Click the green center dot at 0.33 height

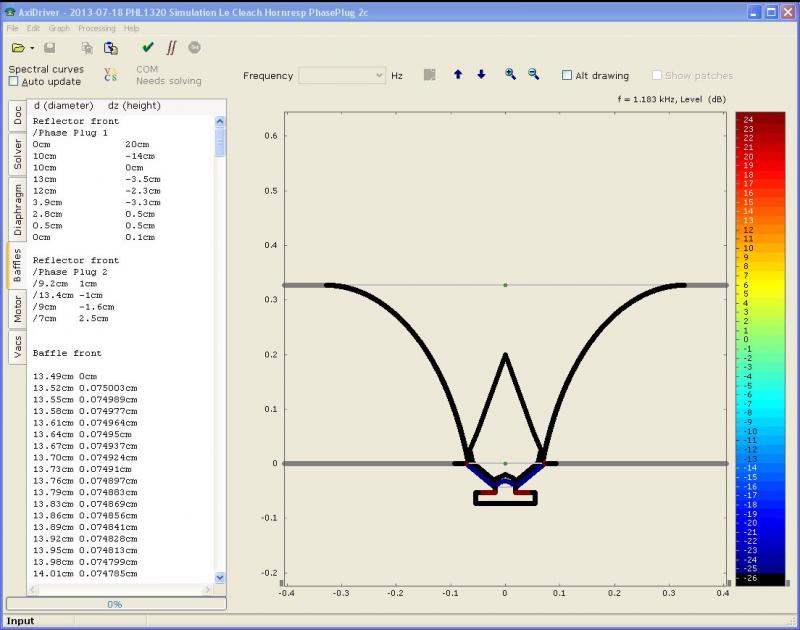tap(505, 285)
